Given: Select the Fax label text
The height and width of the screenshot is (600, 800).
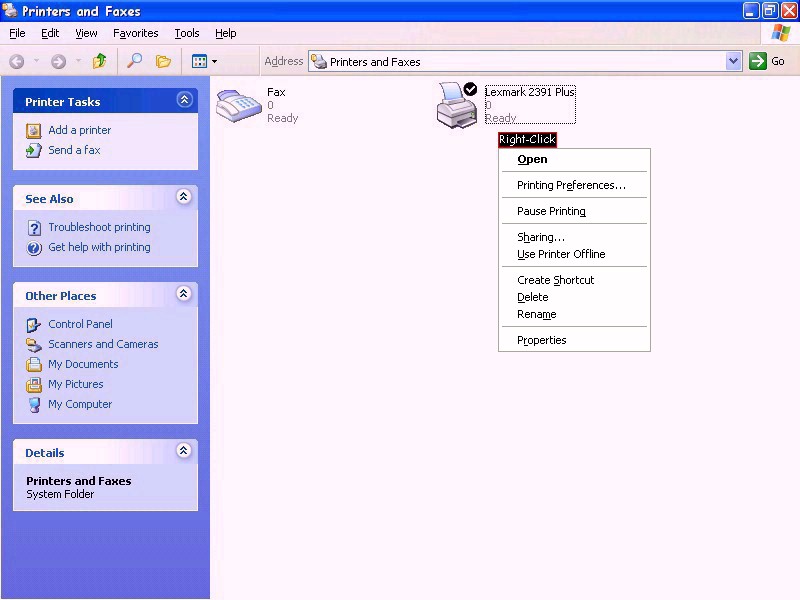Looking at the screenshot, I should pyautogui.click(x=276, y=92).
